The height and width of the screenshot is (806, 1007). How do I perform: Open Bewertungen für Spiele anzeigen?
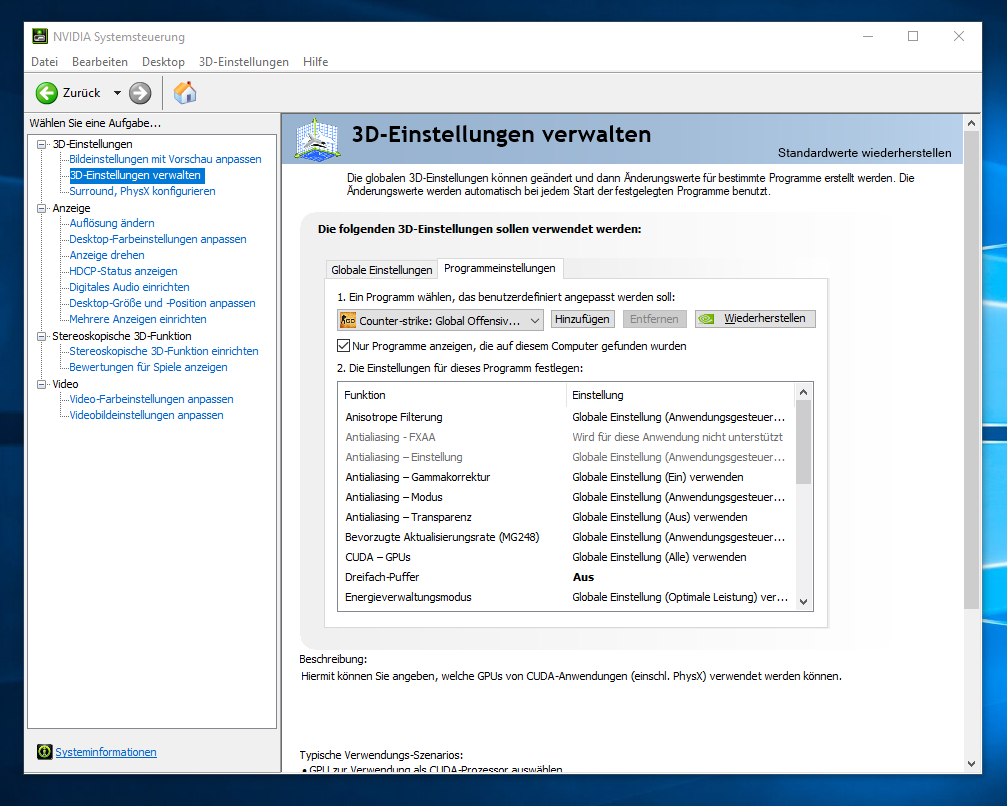point(148,367)
